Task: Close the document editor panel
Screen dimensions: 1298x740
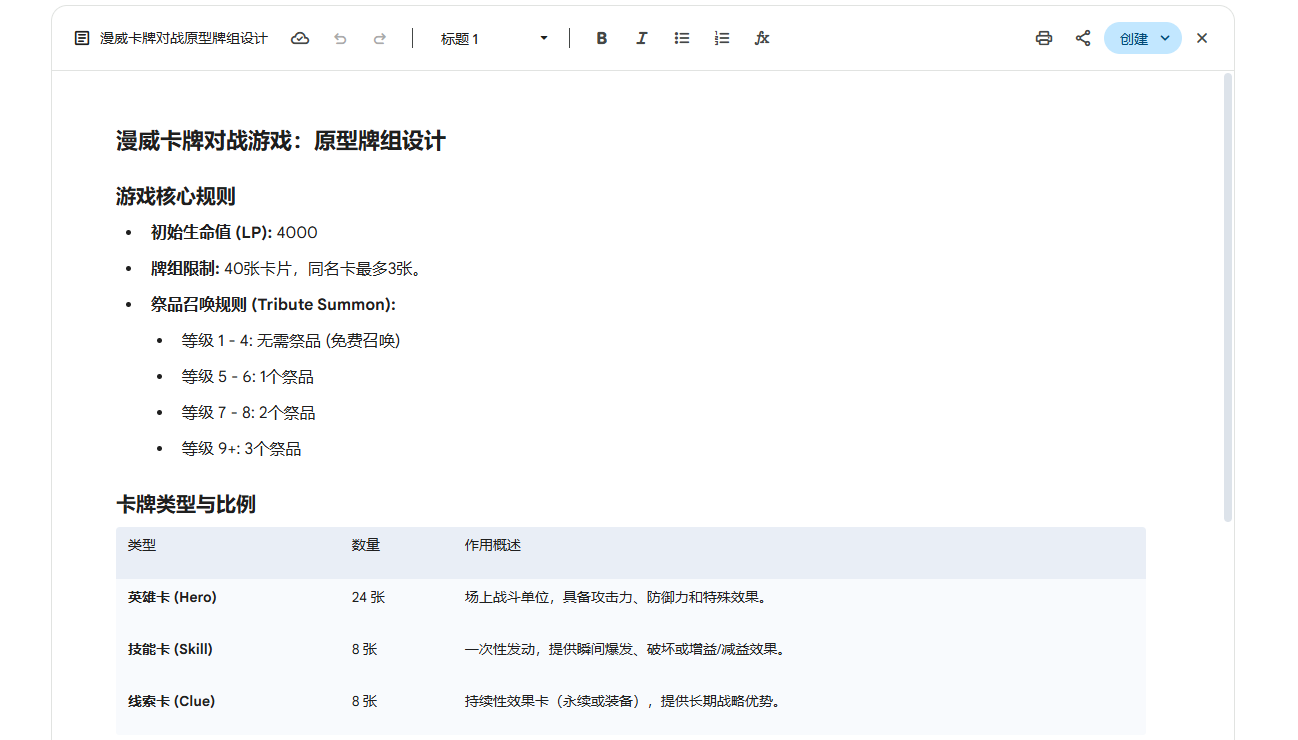Action: click(x=1202, y=38)
